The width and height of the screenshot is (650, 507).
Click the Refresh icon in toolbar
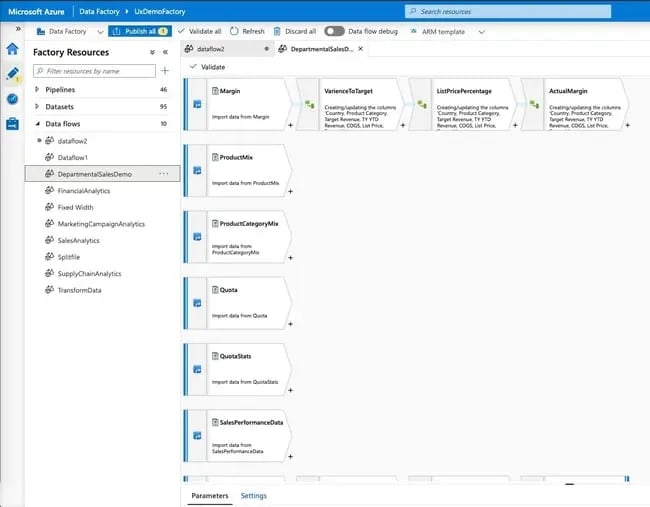(x=235, y=31)
